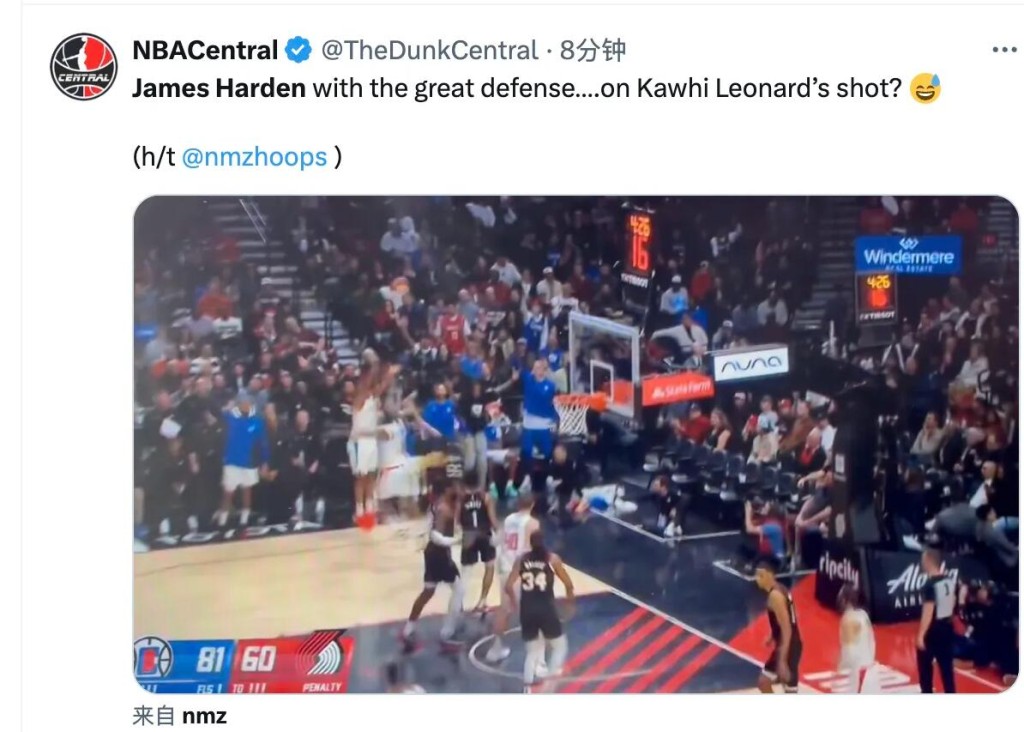The image size is (1024, 732).
Task: Click the 8分钟 timestamp
Action: [x=593, y=50]
